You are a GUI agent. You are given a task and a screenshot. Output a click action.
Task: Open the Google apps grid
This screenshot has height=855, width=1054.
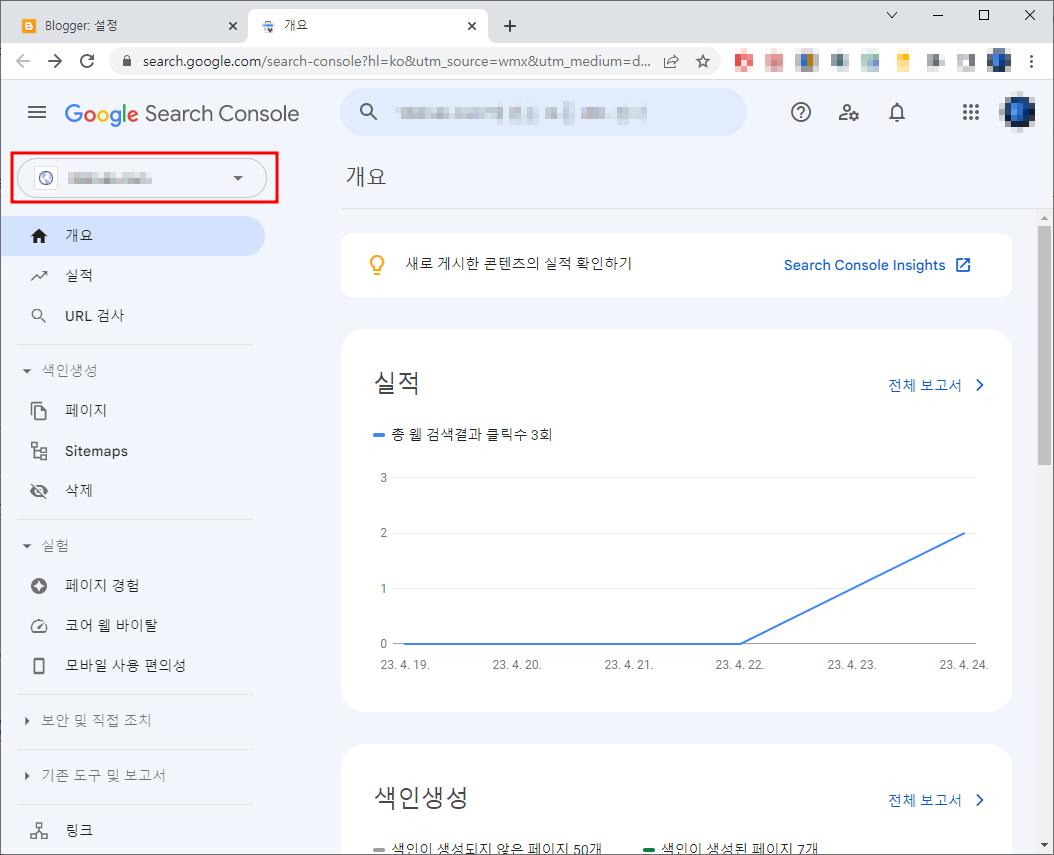tap(971, 112)
